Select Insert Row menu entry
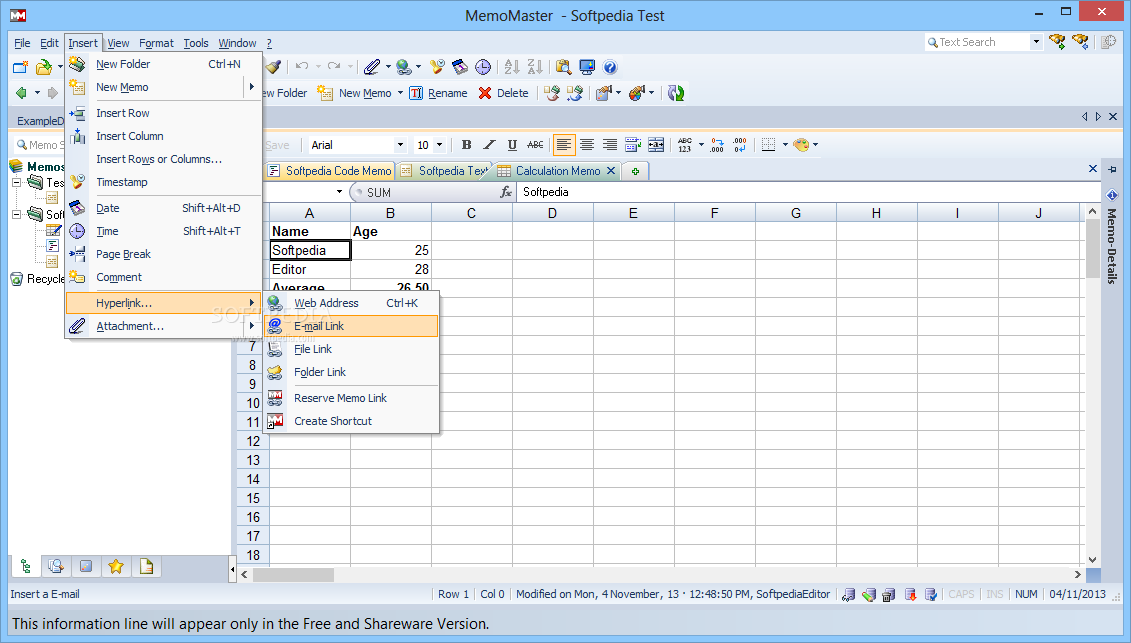1131x643 pixels. pyautogui.click(x=164, y=113)
